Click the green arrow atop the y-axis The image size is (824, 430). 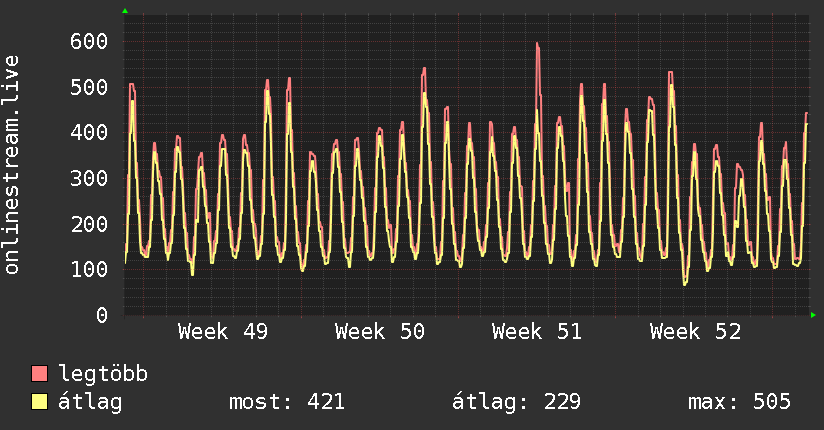[x=125, y=11]
